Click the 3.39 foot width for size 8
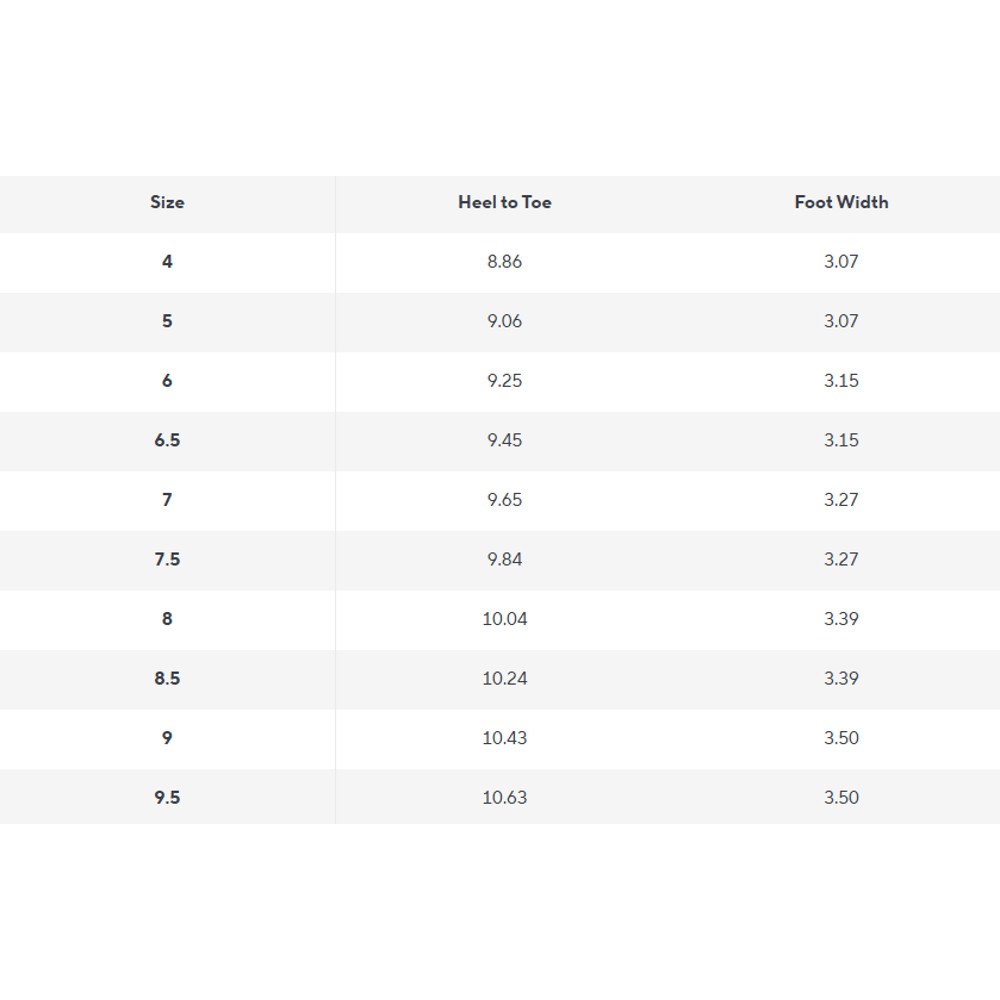The height and width of the screenshot is (1000, 1000). (841, 619)
